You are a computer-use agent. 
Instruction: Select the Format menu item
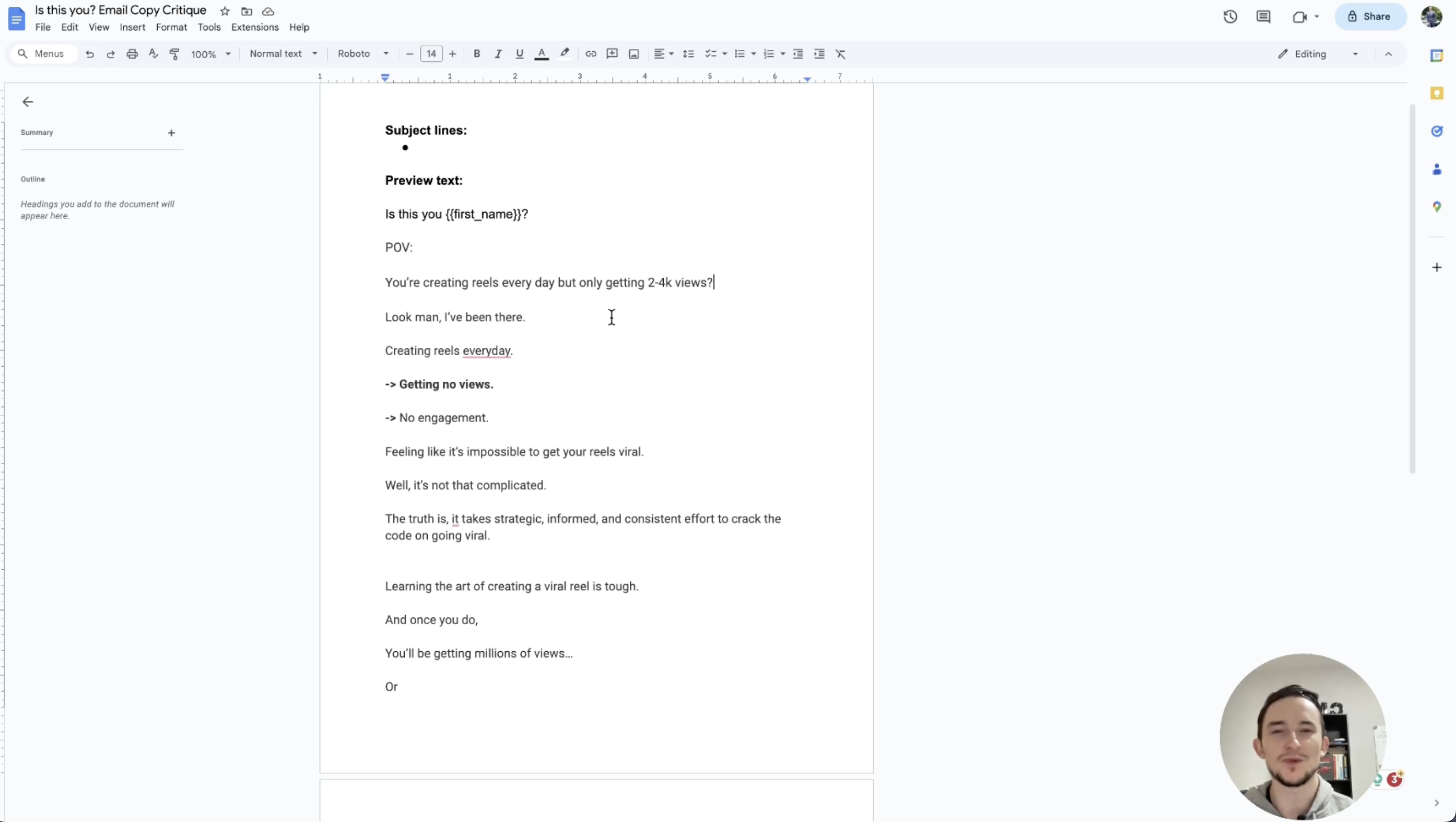coord(171,27)
